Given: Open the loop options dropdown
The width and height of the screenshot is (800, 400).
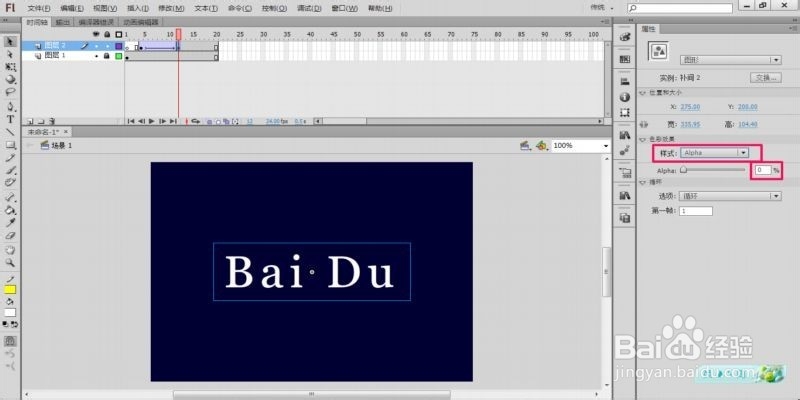Looking at the screenshot, I should pos(731,196).
